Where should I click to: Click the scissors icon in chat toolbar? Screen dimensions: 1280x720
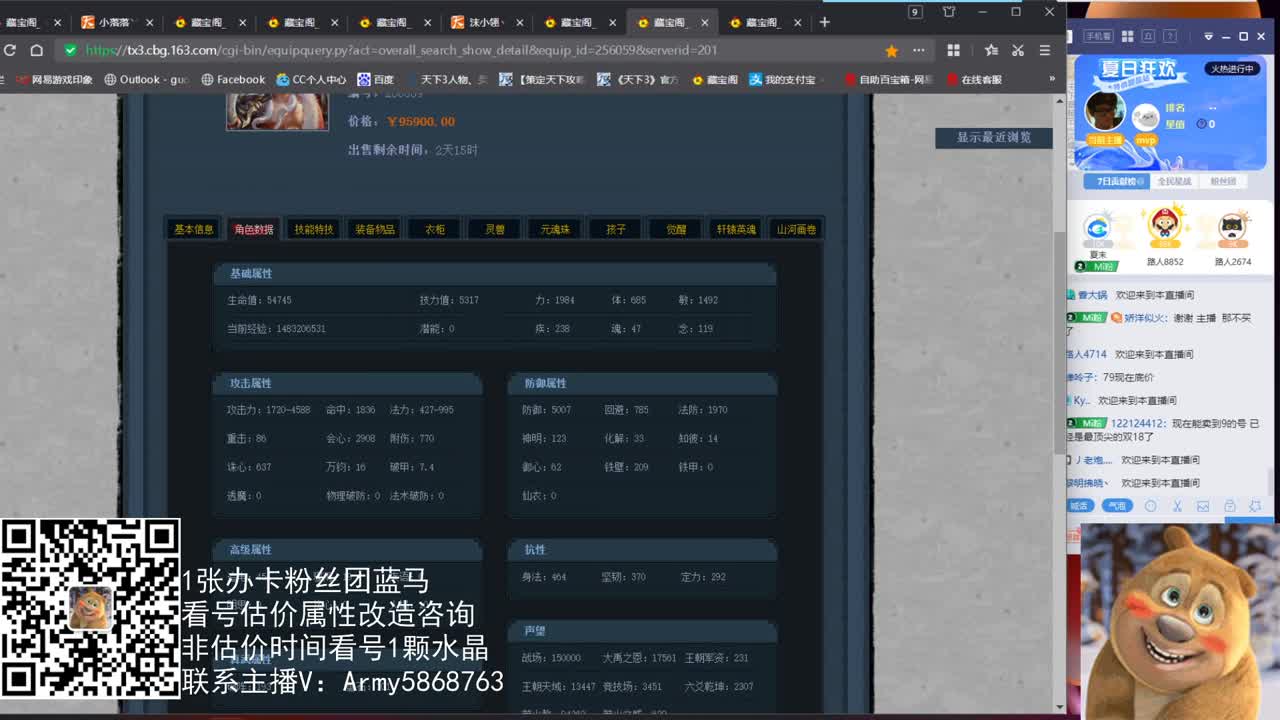coord(1177,506)
